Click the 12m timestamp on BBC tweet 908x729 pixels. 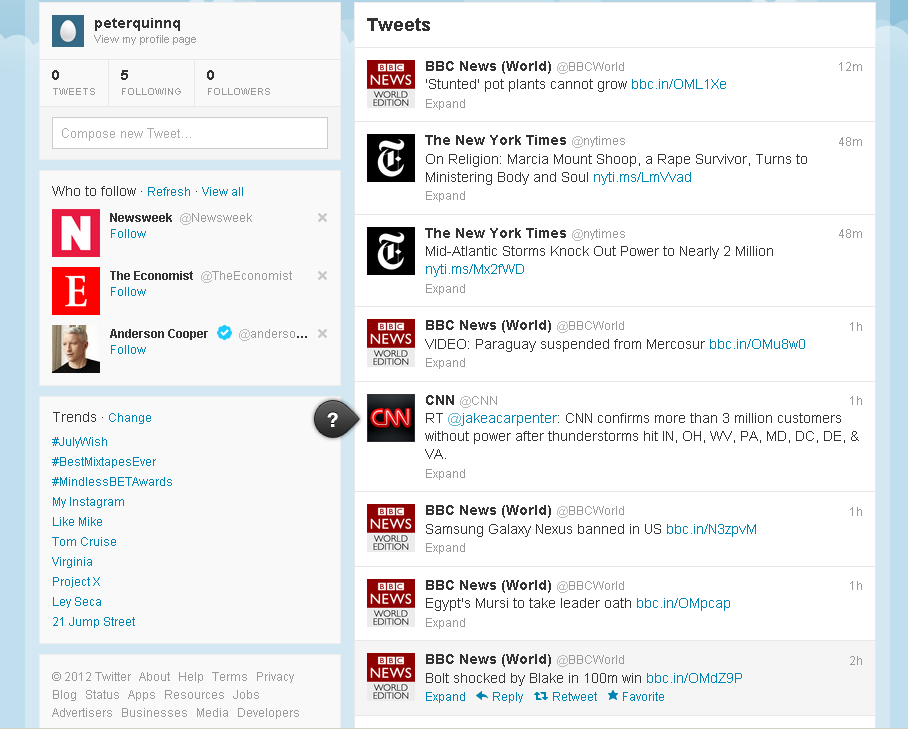tap(850, 67)
